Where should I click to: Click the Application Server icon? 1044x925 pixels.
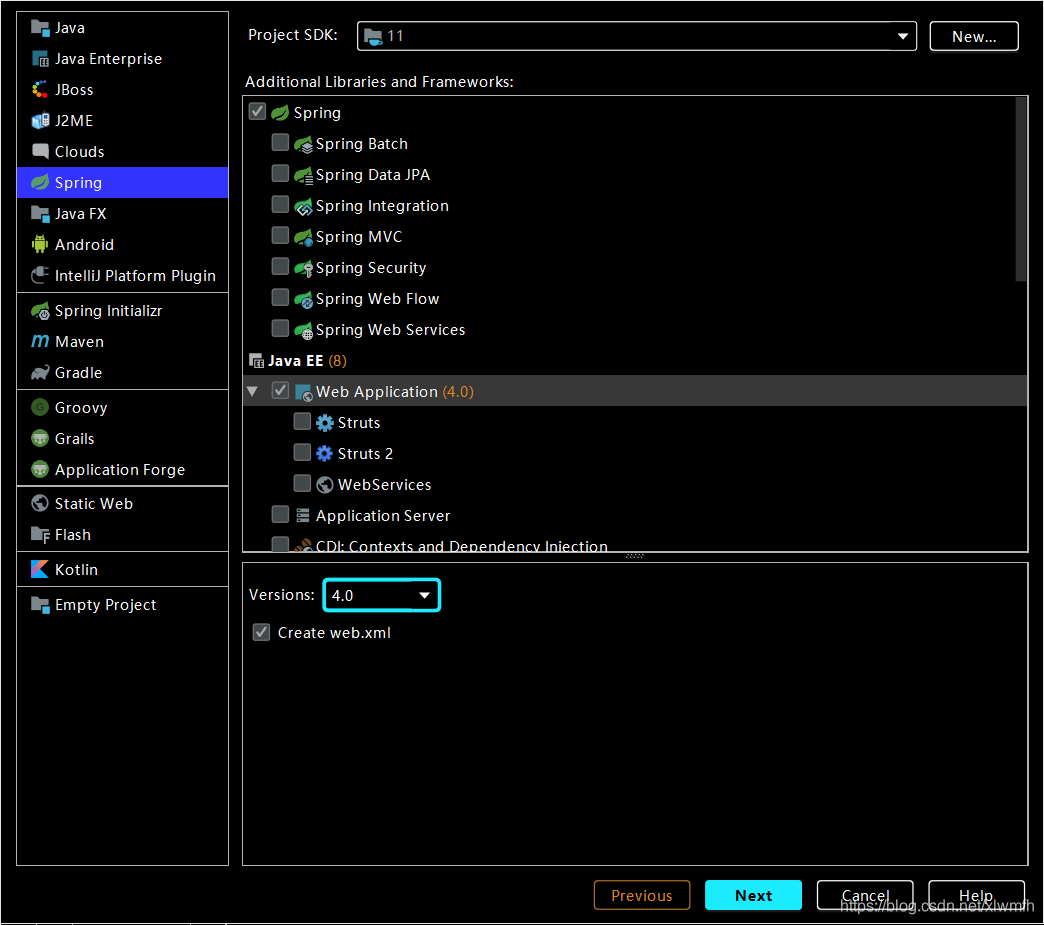(303, 515)
